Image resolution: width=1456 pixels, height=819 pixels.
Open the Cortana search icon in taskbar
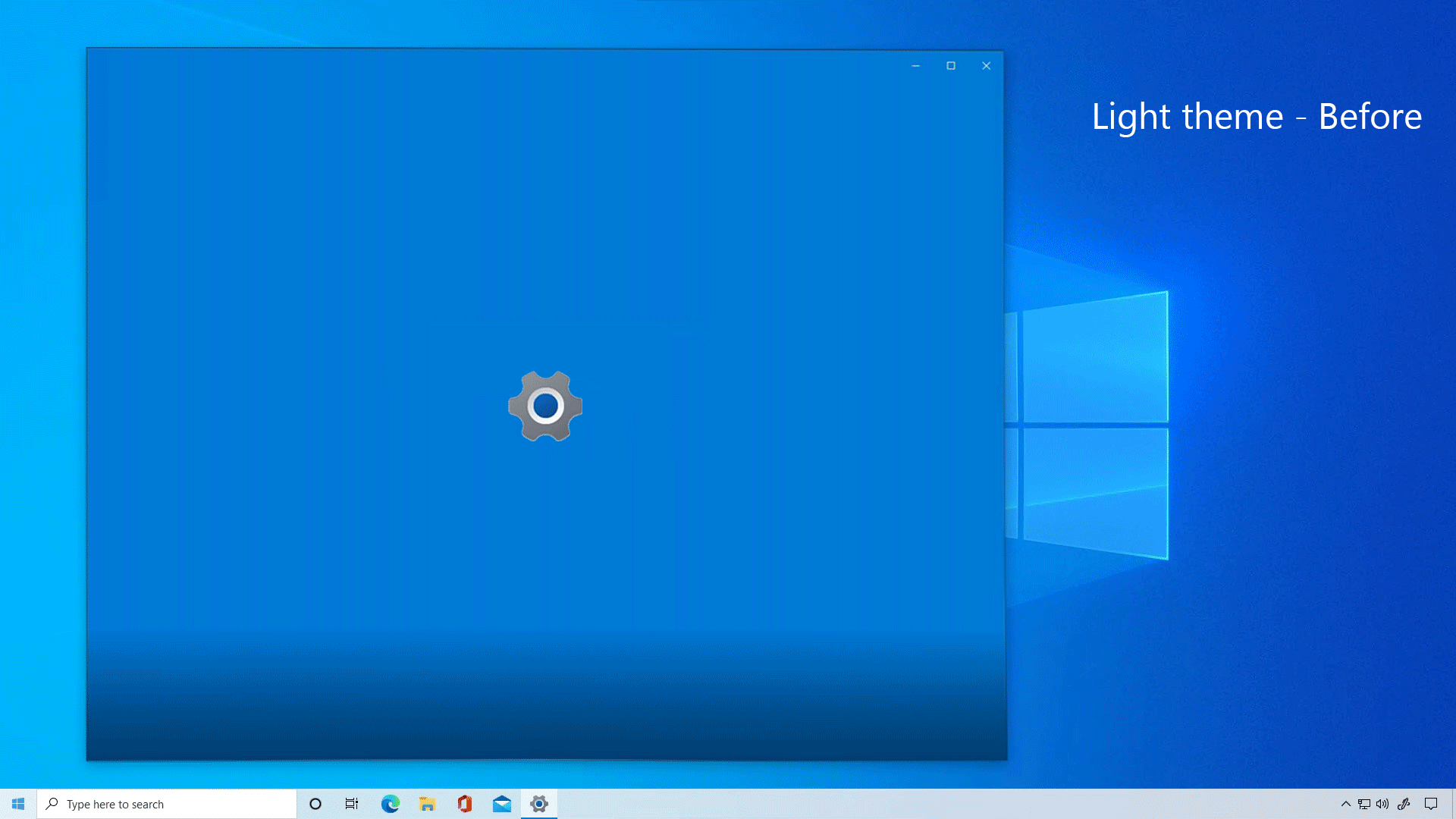pos(314,803)
